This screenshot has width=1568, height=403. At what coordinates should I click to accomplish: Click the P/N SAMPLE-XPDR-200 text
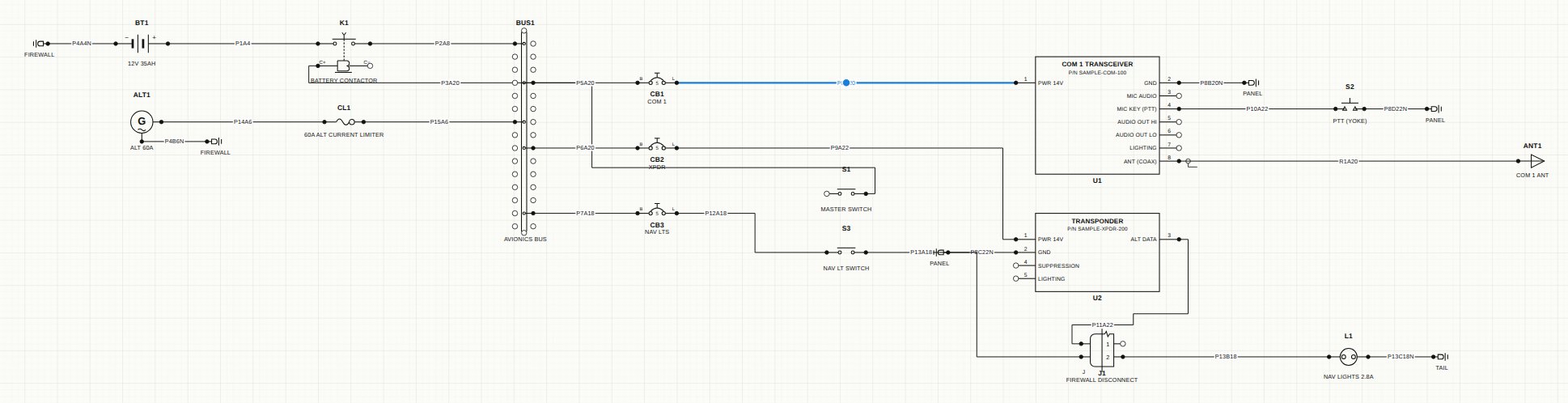(x=1098, y=229)
